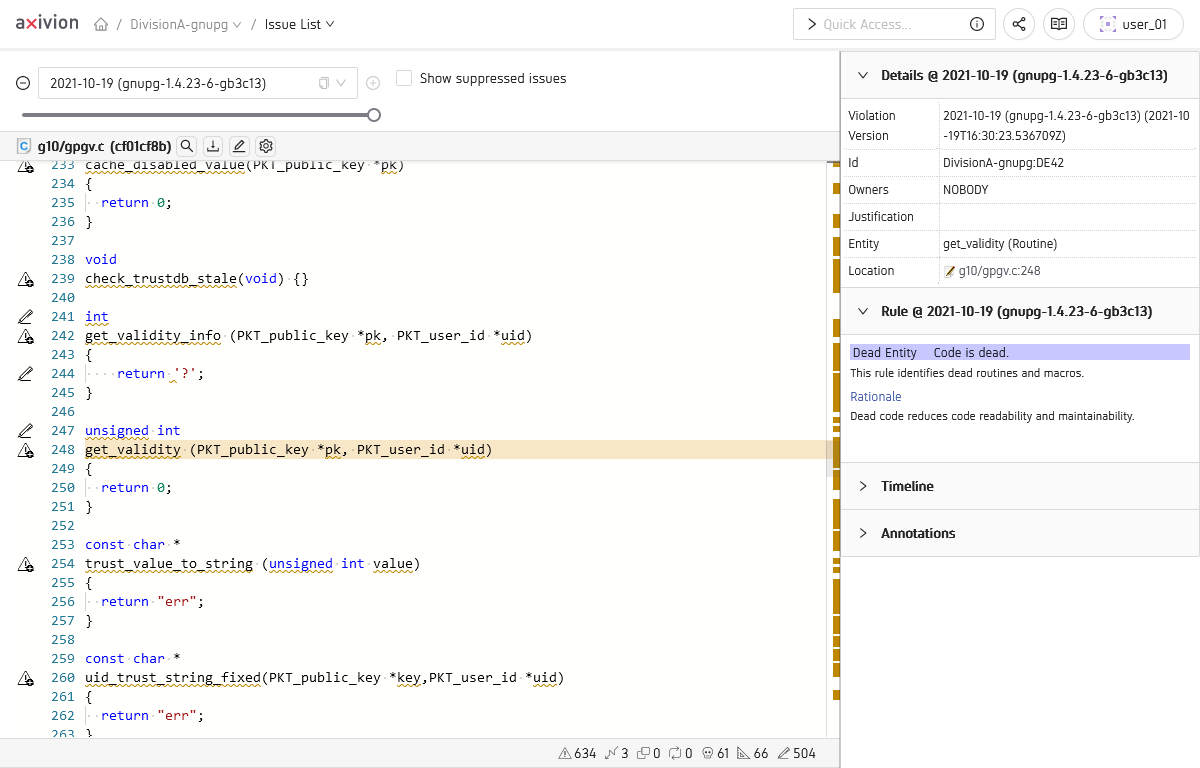Go to the home dashboard icon
Image resolution: width=1200 pixels, height=768 pixels.
pyautogui.click(x=101, y=25)
